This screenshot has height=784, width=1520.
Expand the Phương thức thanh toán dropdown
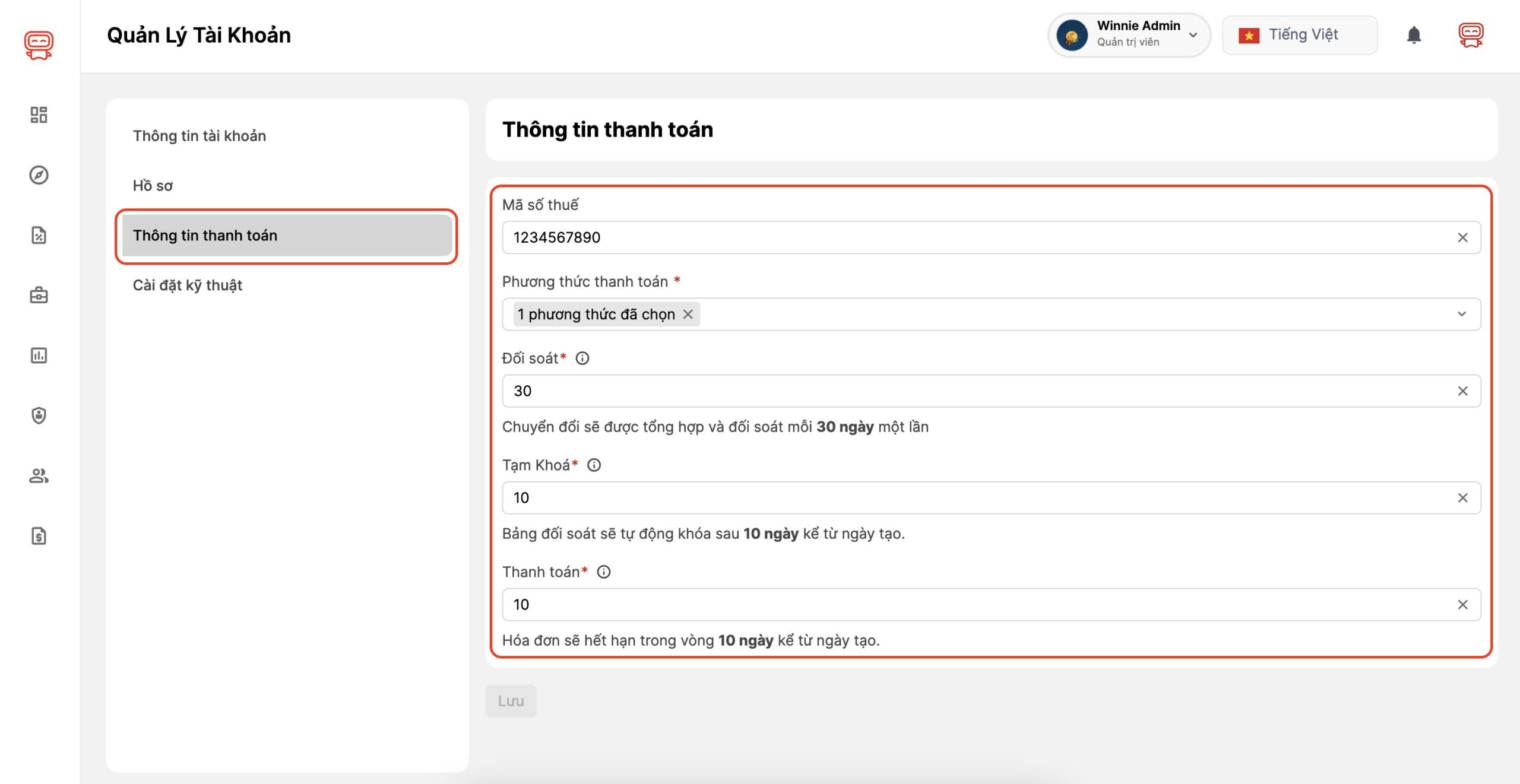point(1461,314)
